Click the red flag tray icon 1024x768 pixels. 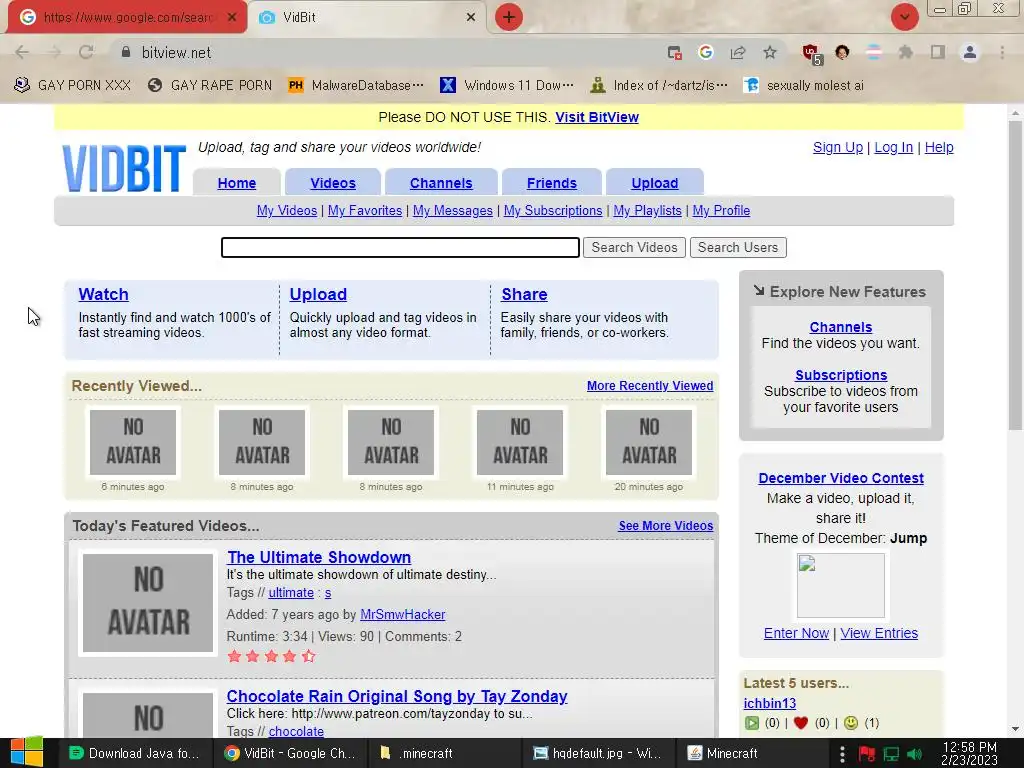[x=867, y=754]
